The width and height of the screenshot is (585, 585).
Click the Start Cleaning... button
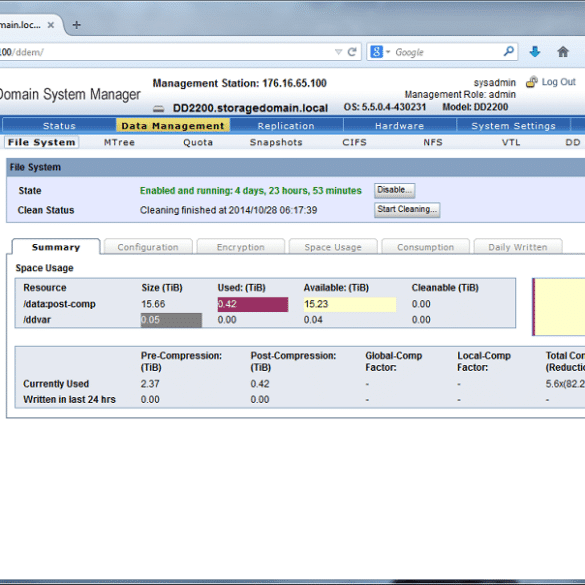407,209
